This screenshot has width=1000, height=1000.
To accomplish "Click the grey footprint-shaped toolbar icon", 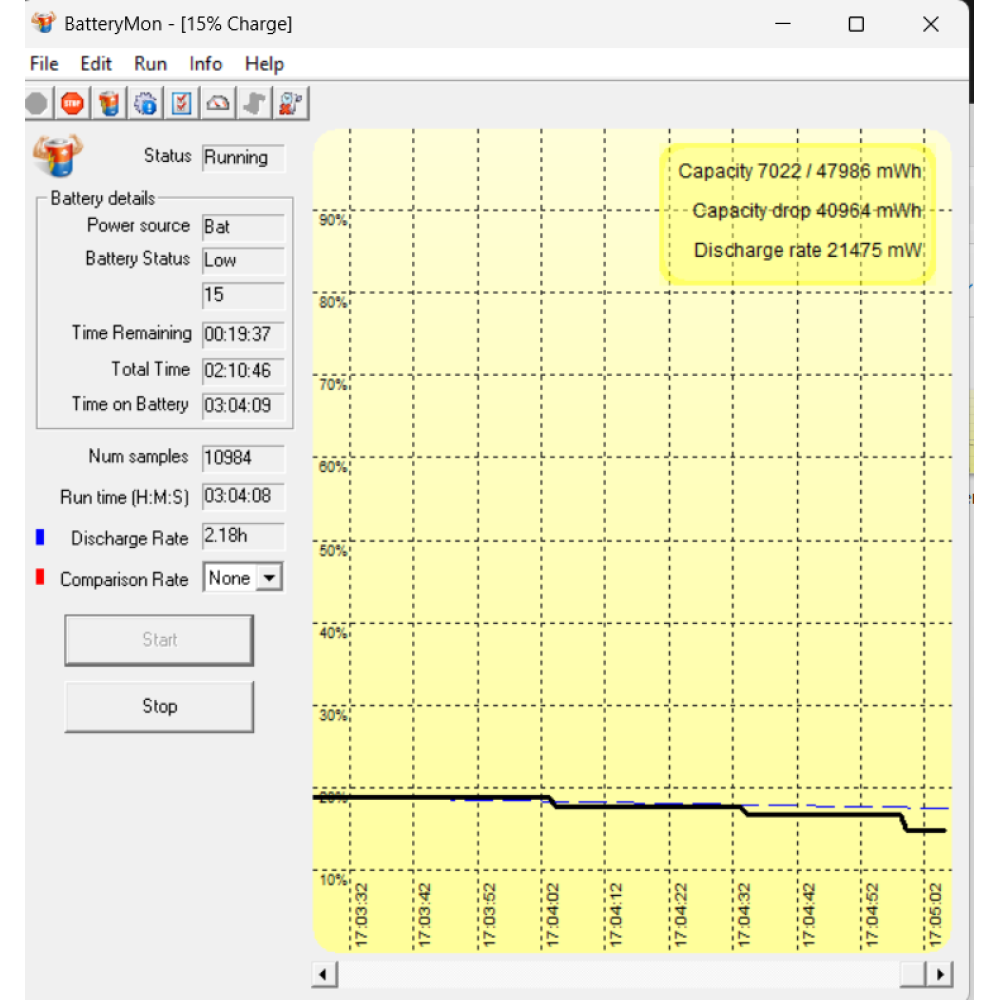I will pyautogui.click(x=254, y=102).
